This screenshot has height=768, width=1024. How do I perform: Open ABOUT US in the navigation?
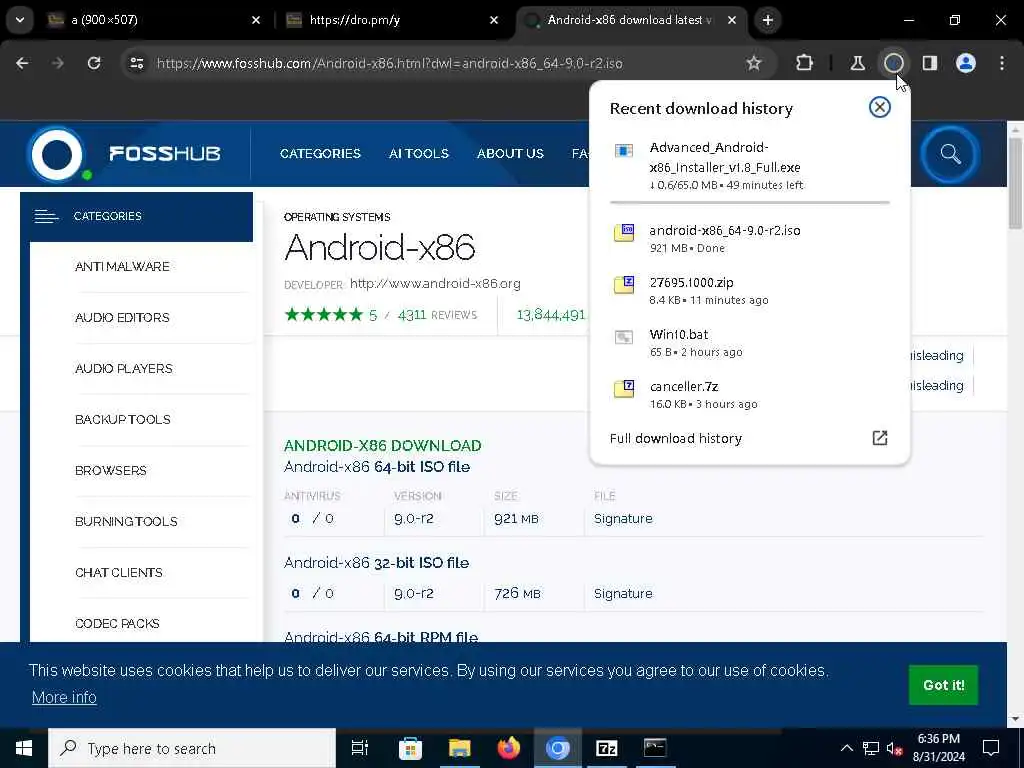[510, 153]
